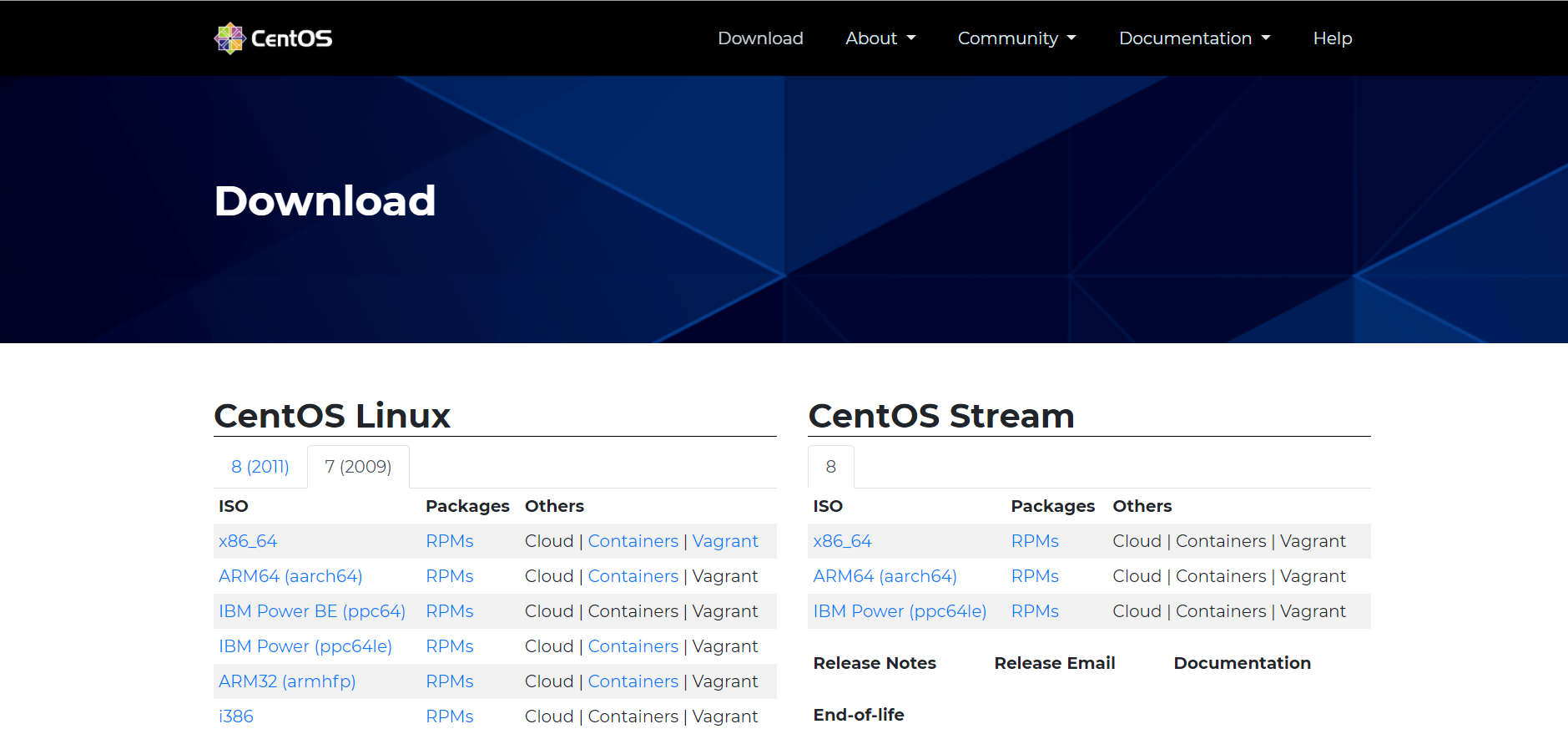Screen dimensions: 1568x729
Task: Open CentOS Linux x86_64 ISO link
Action: (248, 541)
